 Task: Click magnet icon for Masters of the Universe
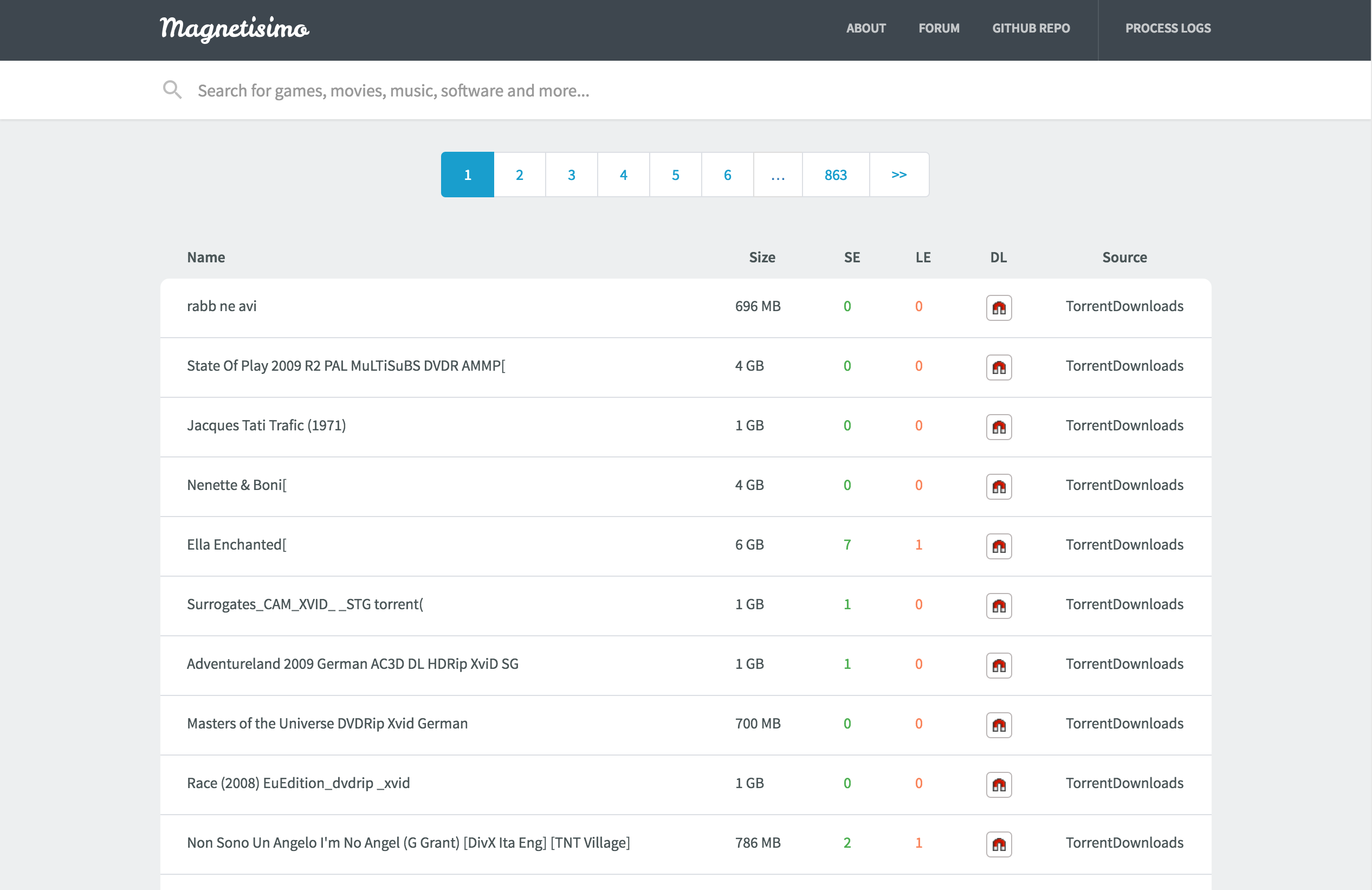click(999, 725)
